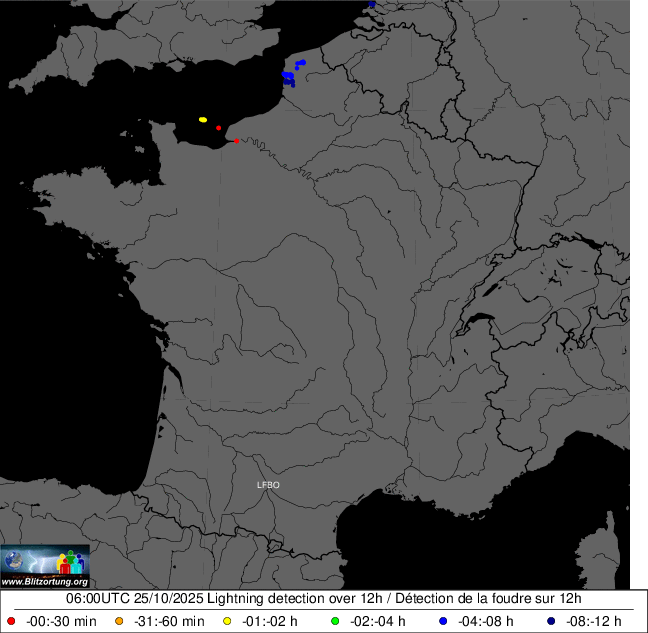Click the red strike marker on the Normandy coast
The width and height of the screenshot is (648, 633).
tap(236, 141)
